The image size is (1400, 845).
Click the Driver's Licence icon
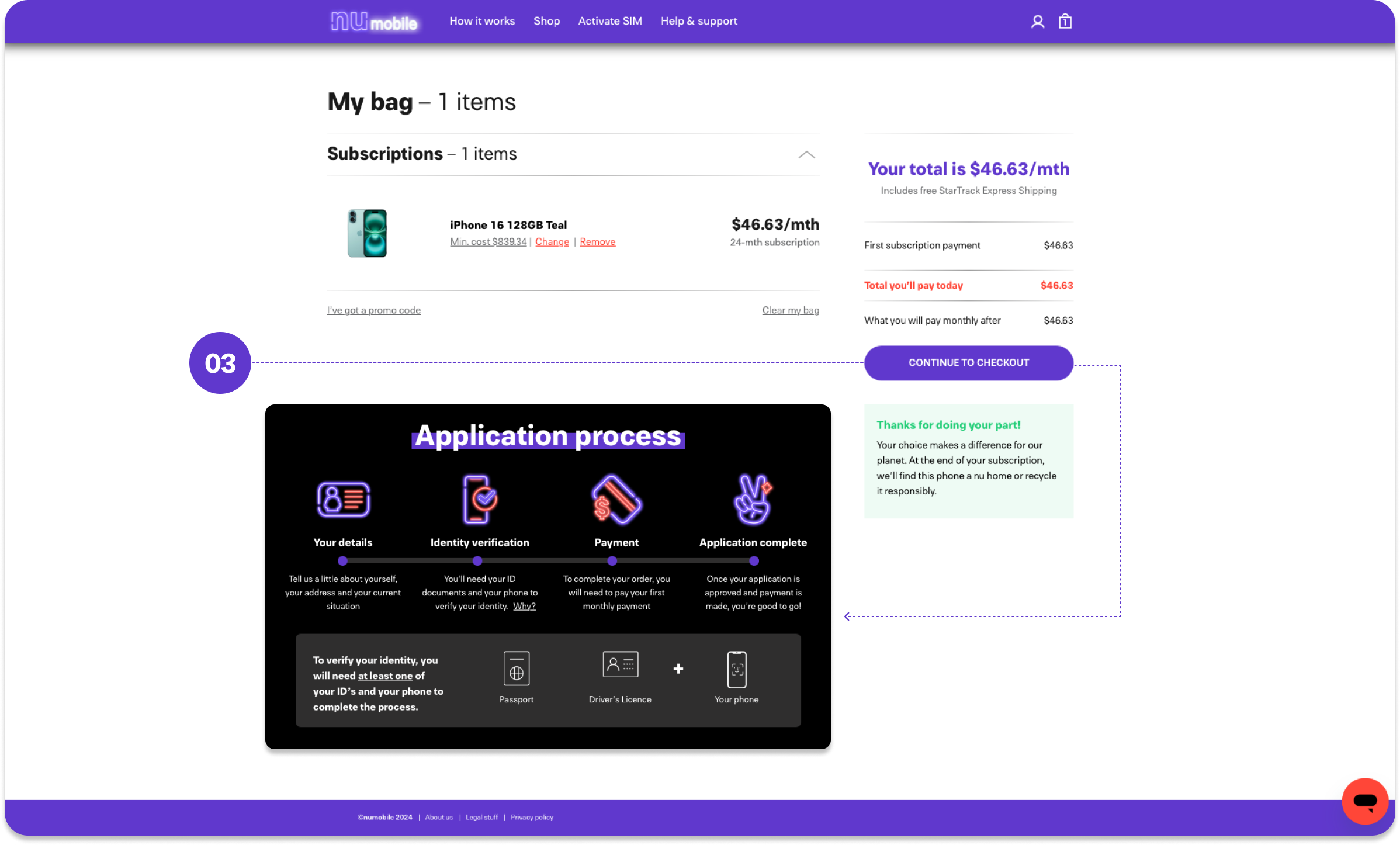point(621,664)
